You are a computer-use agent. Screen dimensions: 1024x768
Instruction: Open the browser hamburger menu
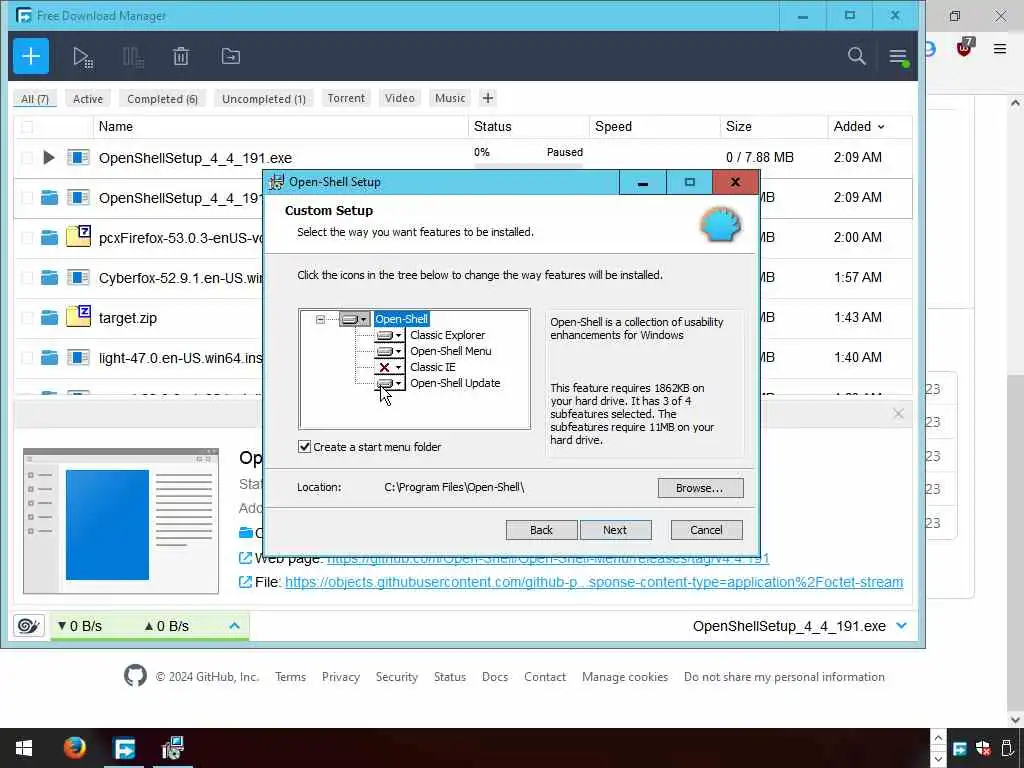999,48
